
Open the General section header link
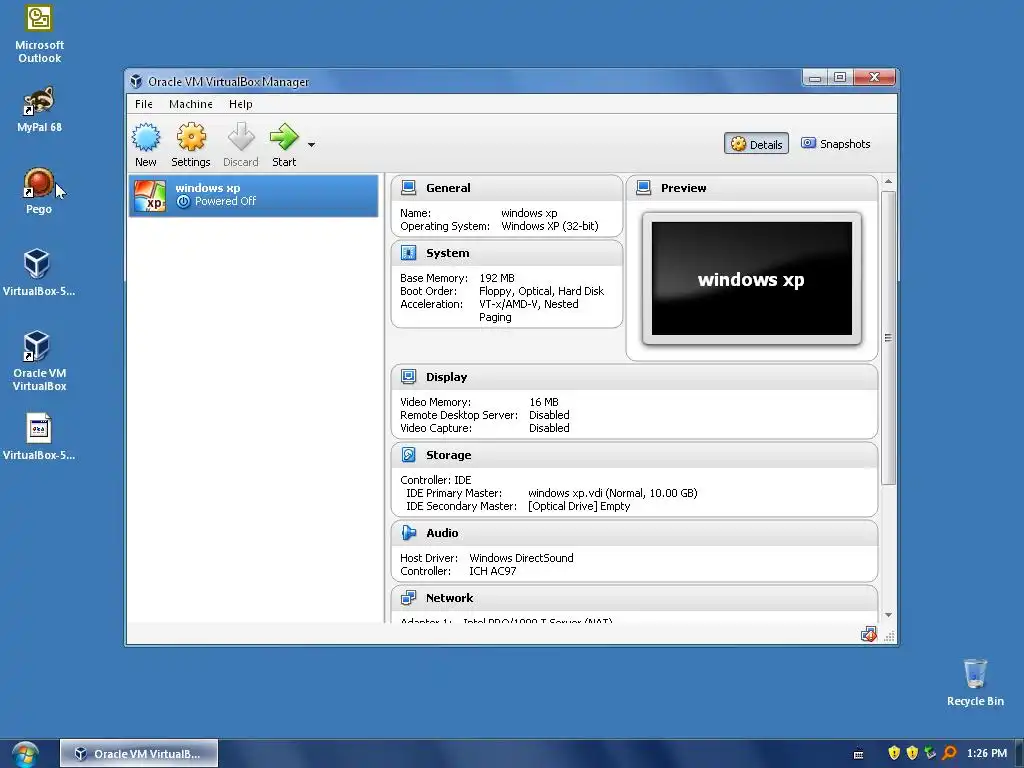coord(448,188)
